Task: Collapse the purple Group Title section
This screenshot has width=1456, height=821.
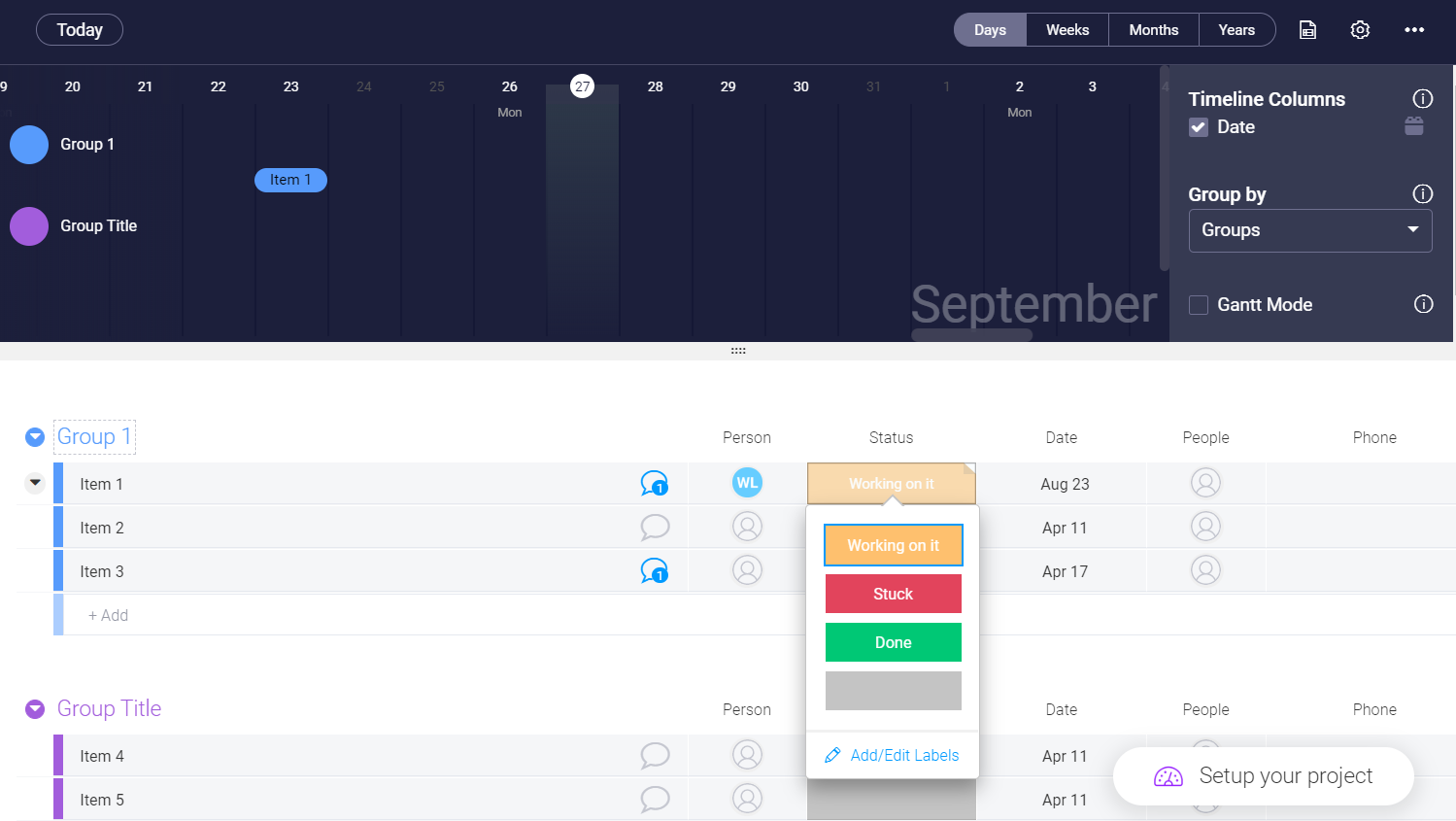Action: (x=35, y=709)
